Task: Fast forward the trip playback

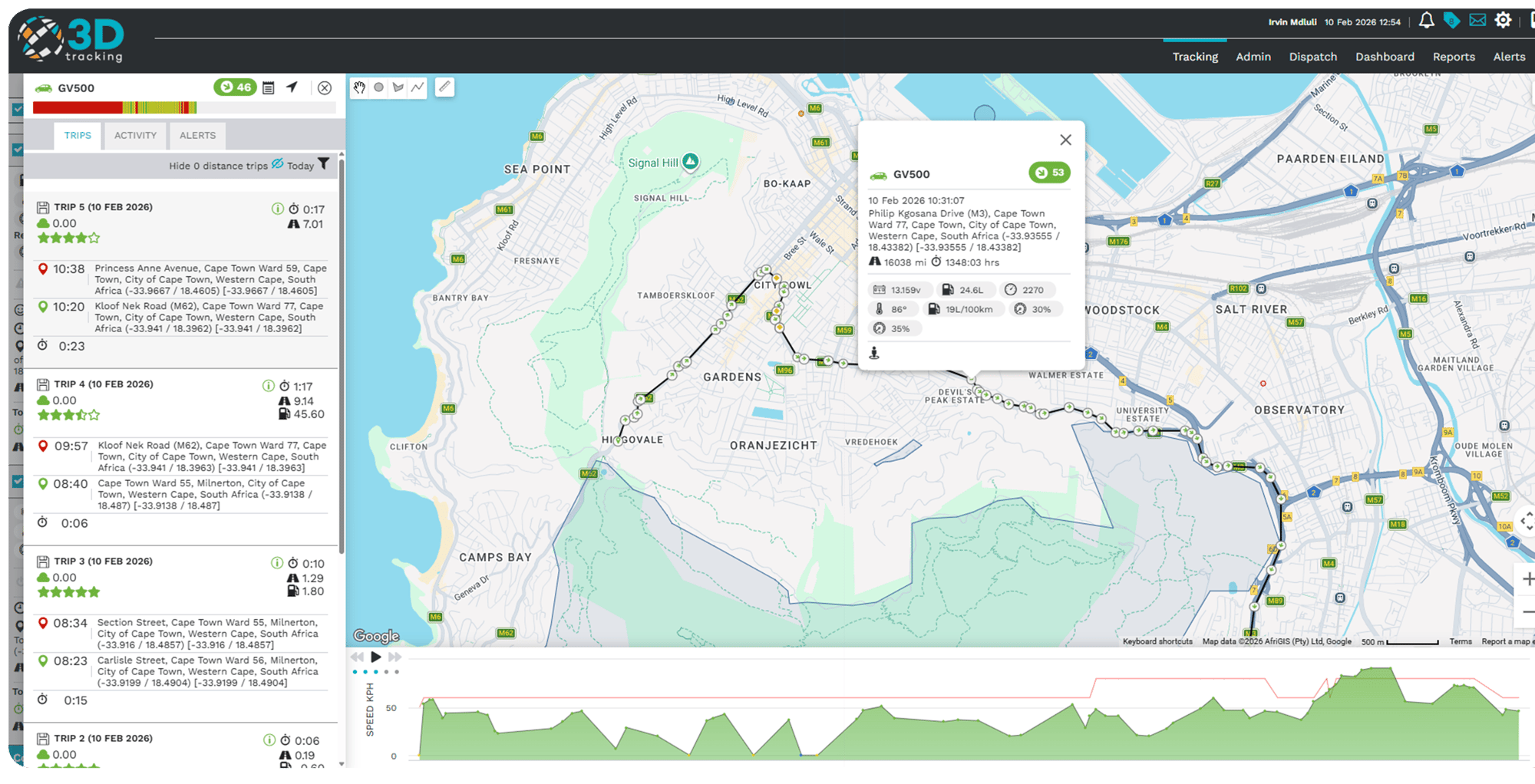Action: coord(394,657)
